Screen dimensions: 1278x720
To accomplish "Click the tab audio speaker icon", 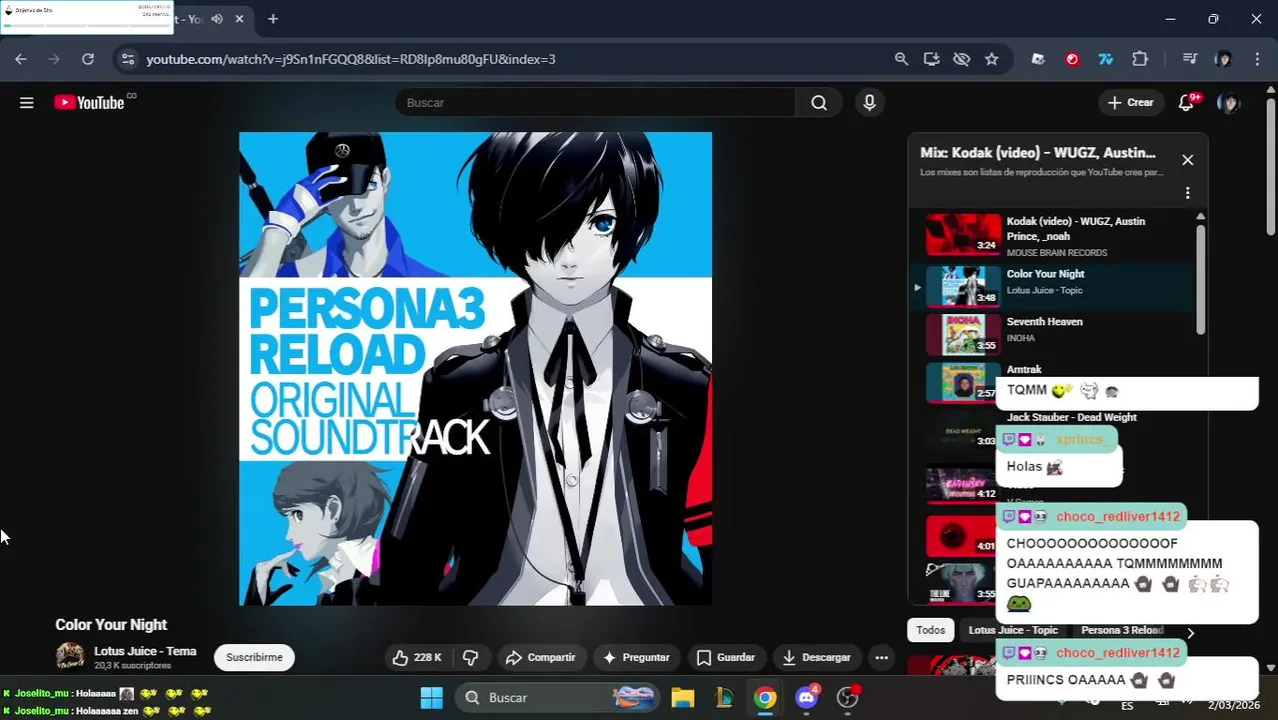I will (x=217, y=18).
